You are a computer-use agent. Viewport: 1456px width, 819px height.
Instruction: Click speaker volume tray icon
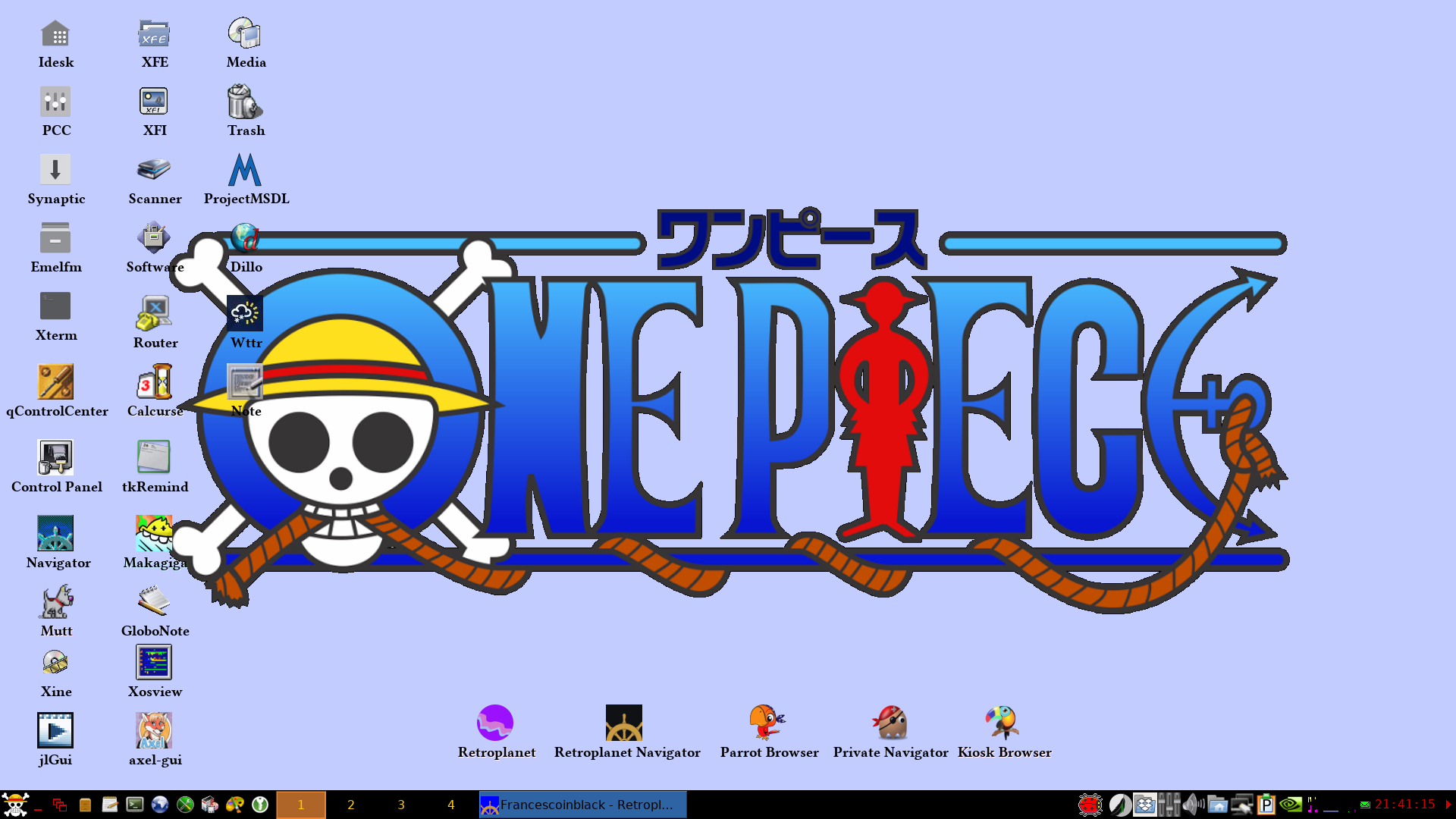(x=1194, y=805)
